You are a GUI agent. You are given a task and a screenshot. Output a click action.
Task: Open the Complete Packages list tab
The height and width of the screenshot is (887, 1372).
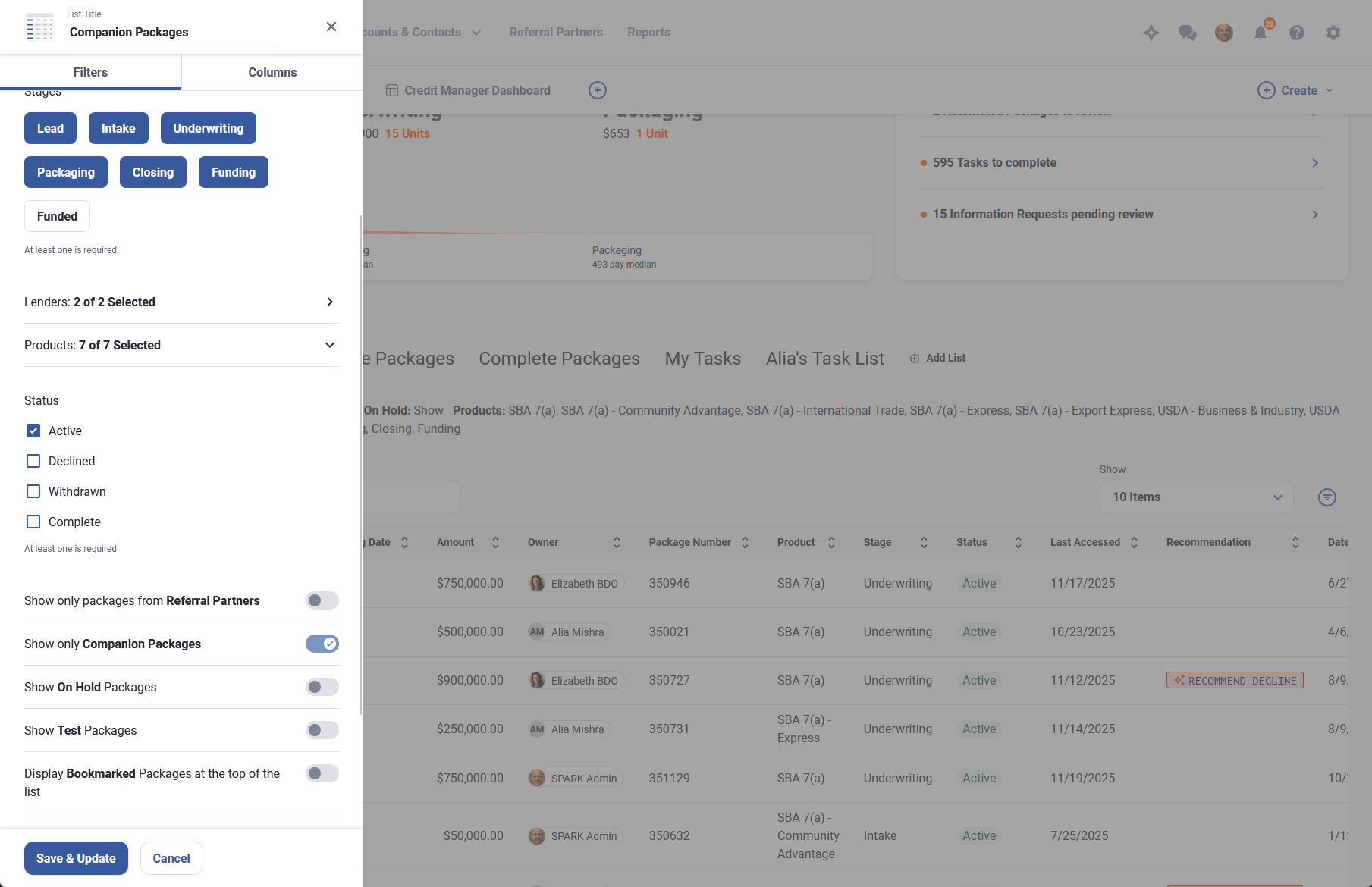559,359
